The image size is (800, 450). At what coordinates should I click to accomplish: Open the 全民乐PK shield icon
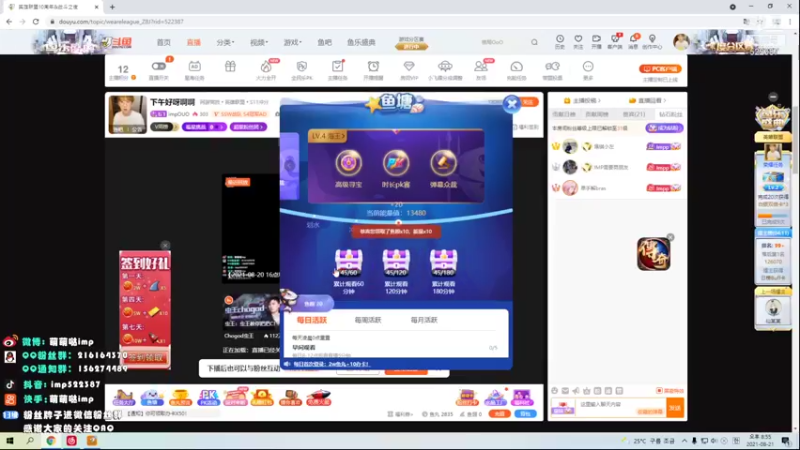click(x=302, y=66)
